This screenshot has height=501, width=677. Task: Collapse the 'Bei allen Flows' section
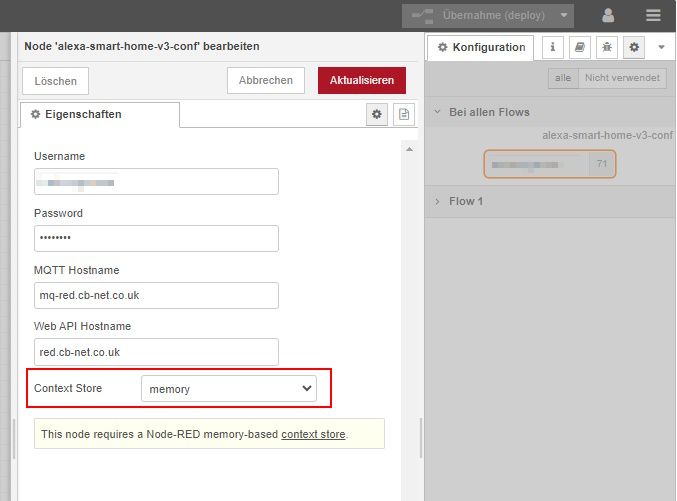pos(550,112)
